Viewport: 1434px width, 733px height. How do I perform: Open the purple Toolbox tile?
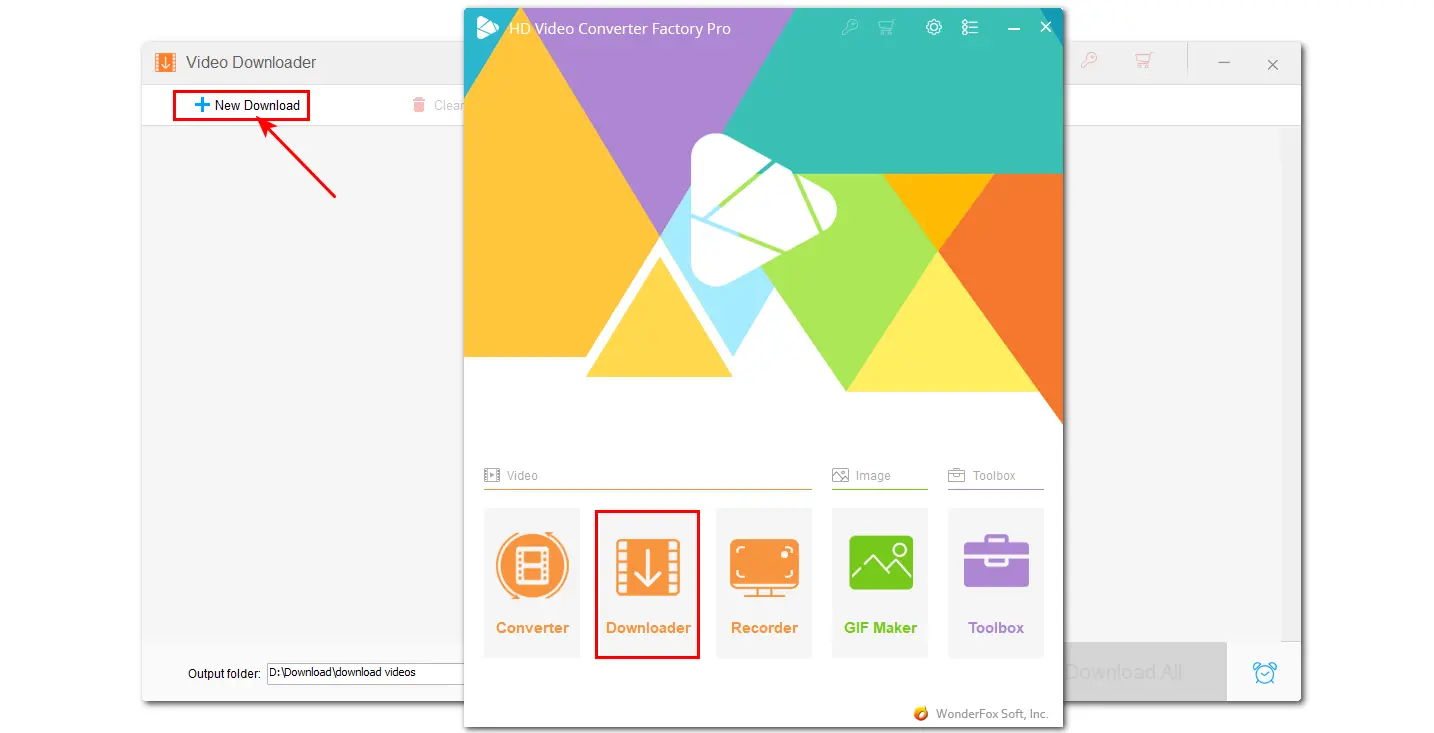click(x=995, y=582)
